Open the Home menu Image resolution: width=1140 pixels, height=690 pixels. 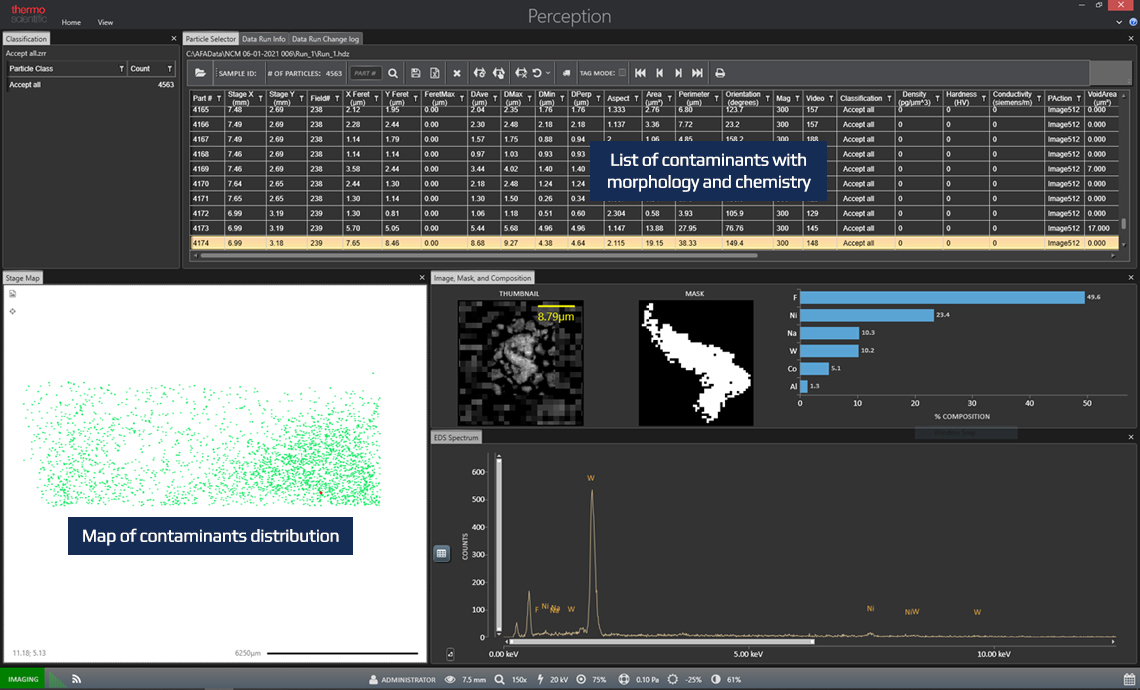tap(71, 23)
